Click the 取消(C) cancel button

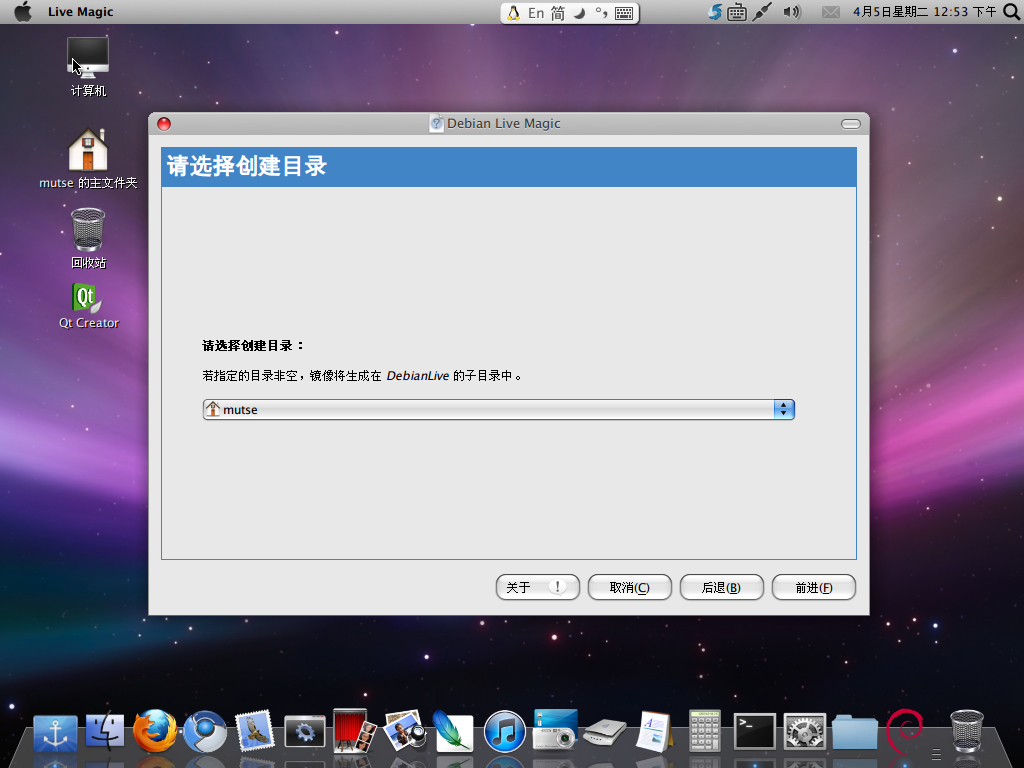point(630,587)
